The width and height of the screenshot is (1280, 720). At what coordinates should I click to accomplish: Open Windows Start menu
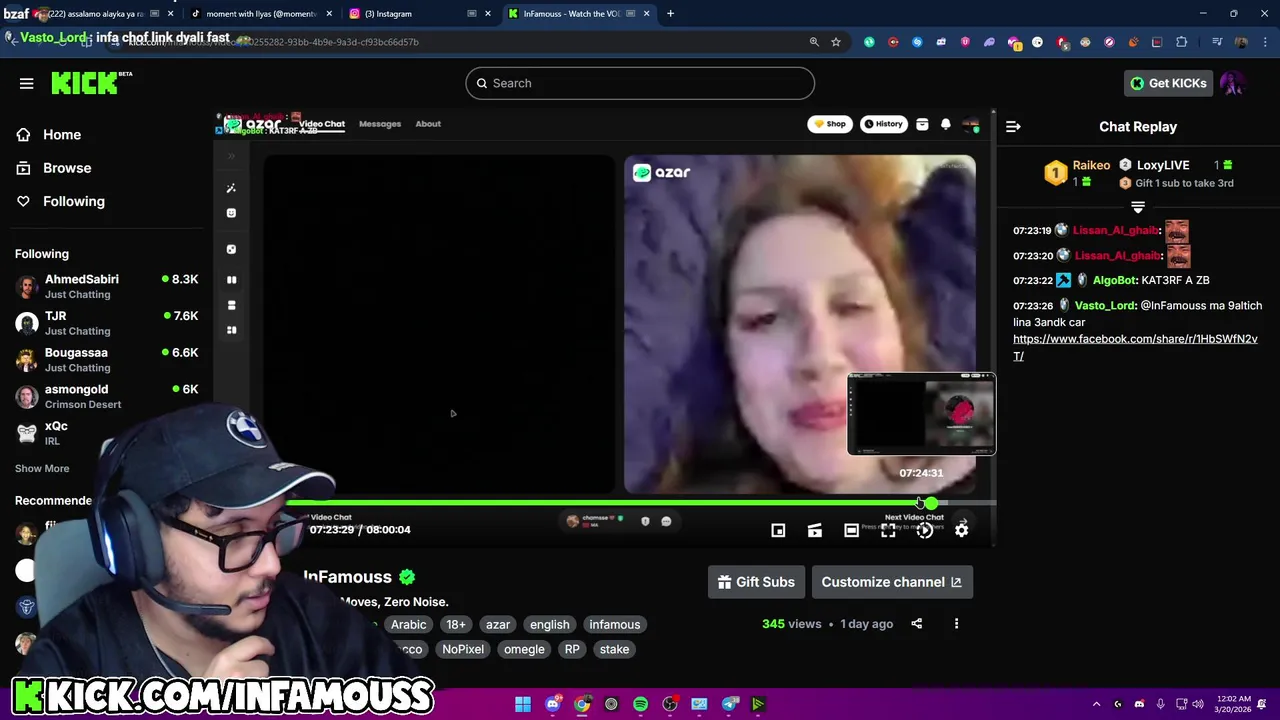(523, 704)
